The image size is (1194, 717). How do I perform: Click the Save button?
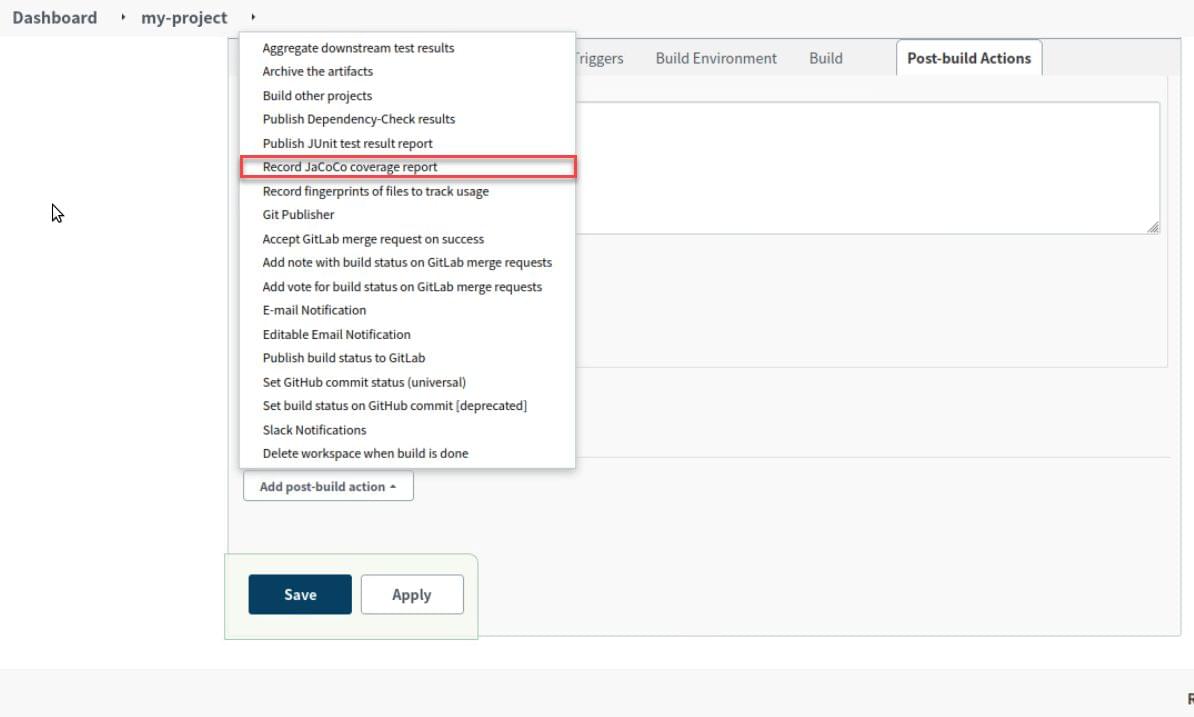tap(300, 594)
